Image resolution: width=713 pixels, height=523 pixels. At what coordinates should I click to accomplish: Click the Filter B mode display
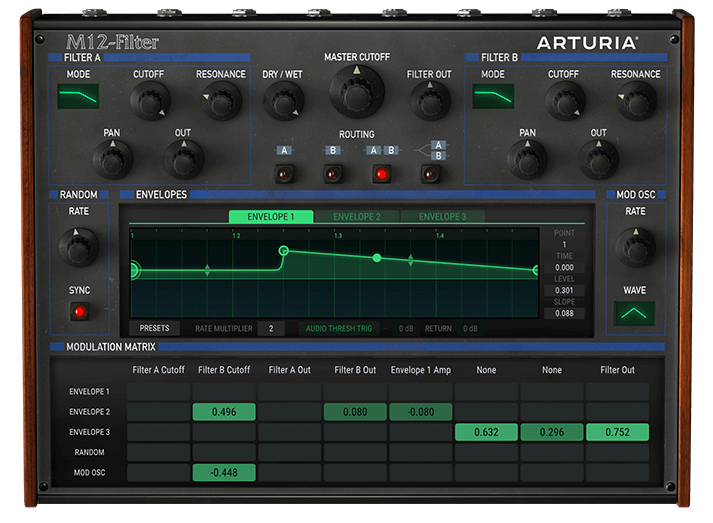(493, 96)
